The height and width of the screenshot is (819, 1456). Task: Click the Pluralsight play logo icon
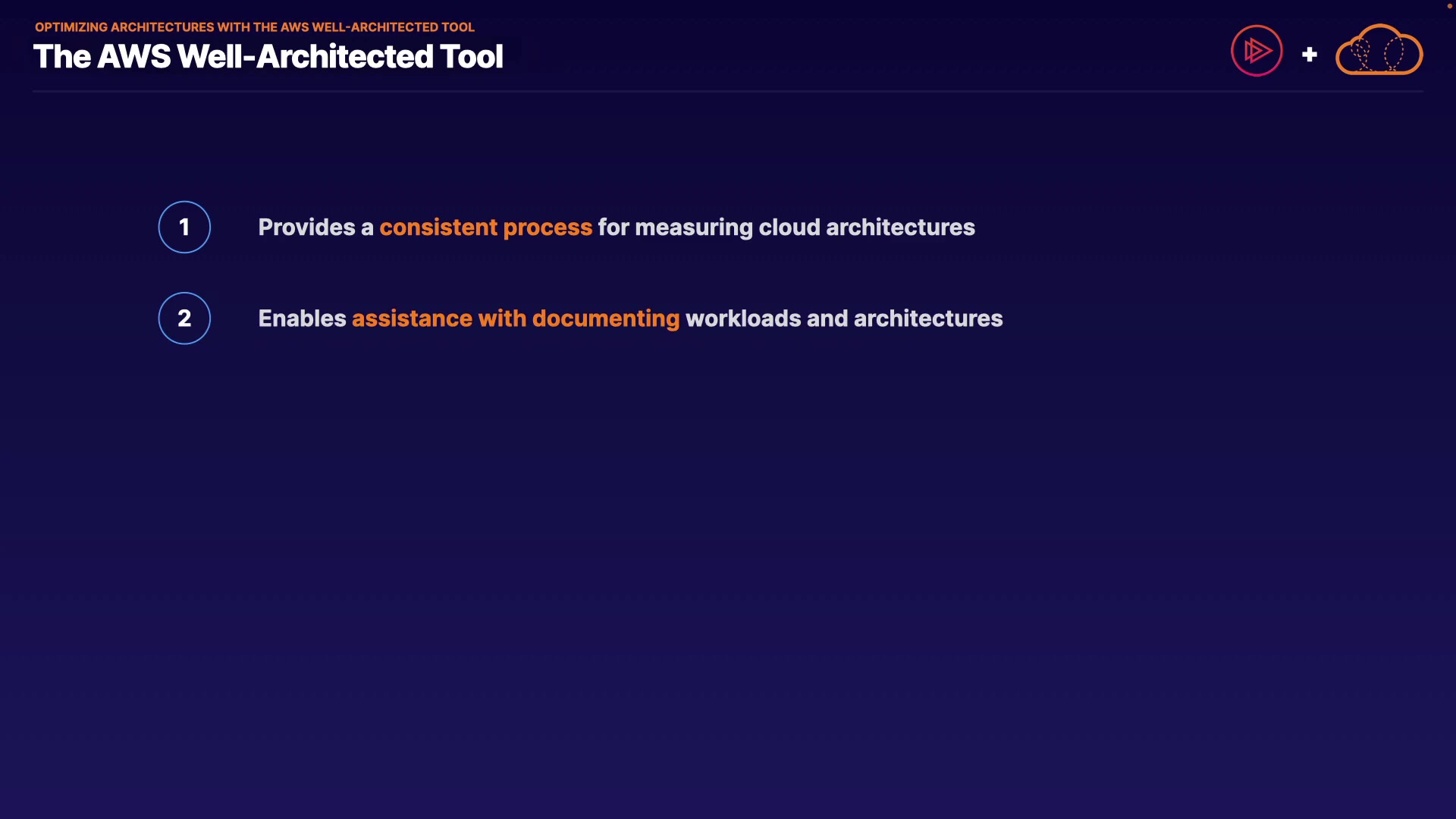[x=1257, y=51]
